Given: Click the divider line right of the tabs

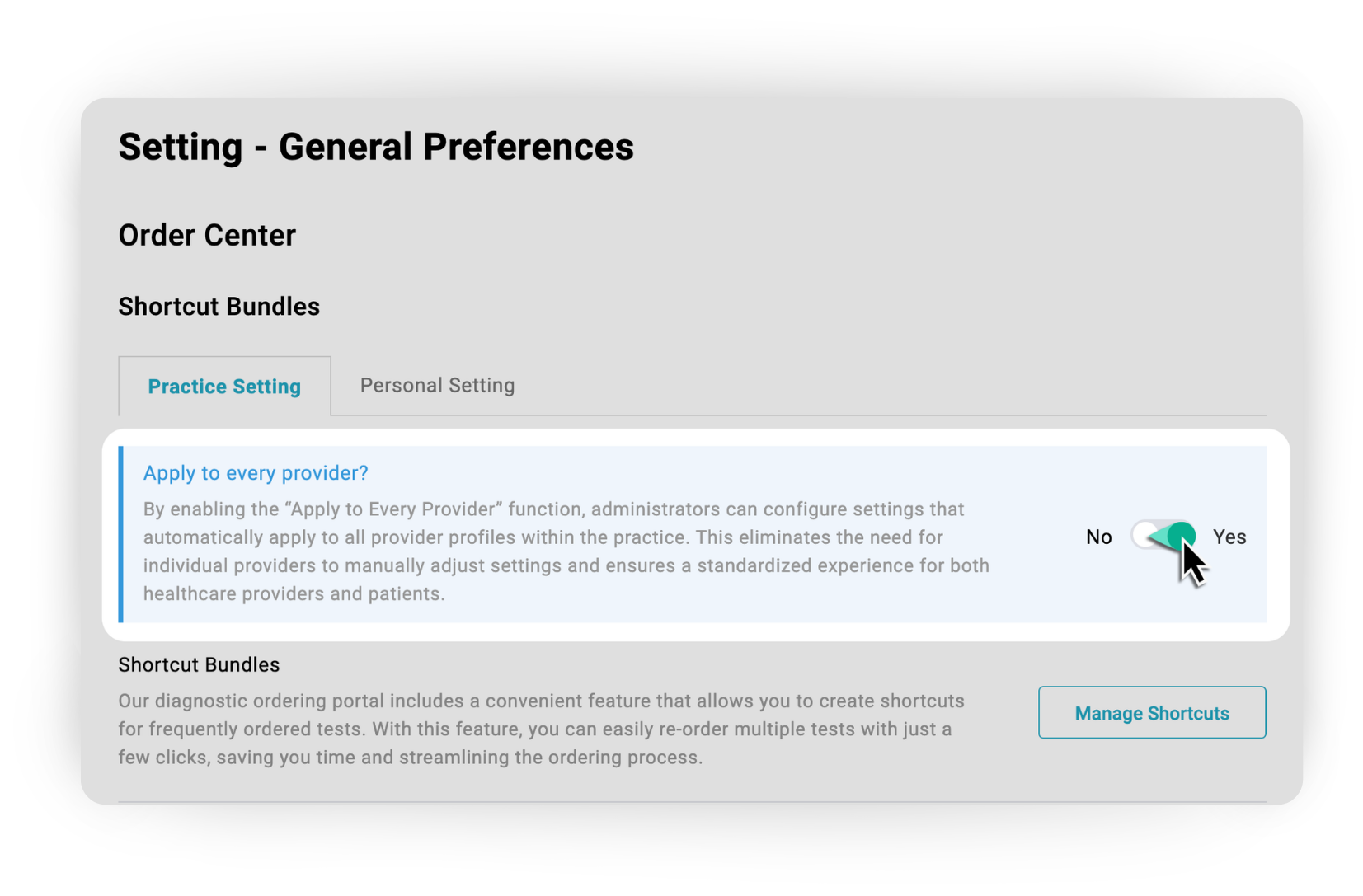Looking at the screenshot, I should coord(825,415).
